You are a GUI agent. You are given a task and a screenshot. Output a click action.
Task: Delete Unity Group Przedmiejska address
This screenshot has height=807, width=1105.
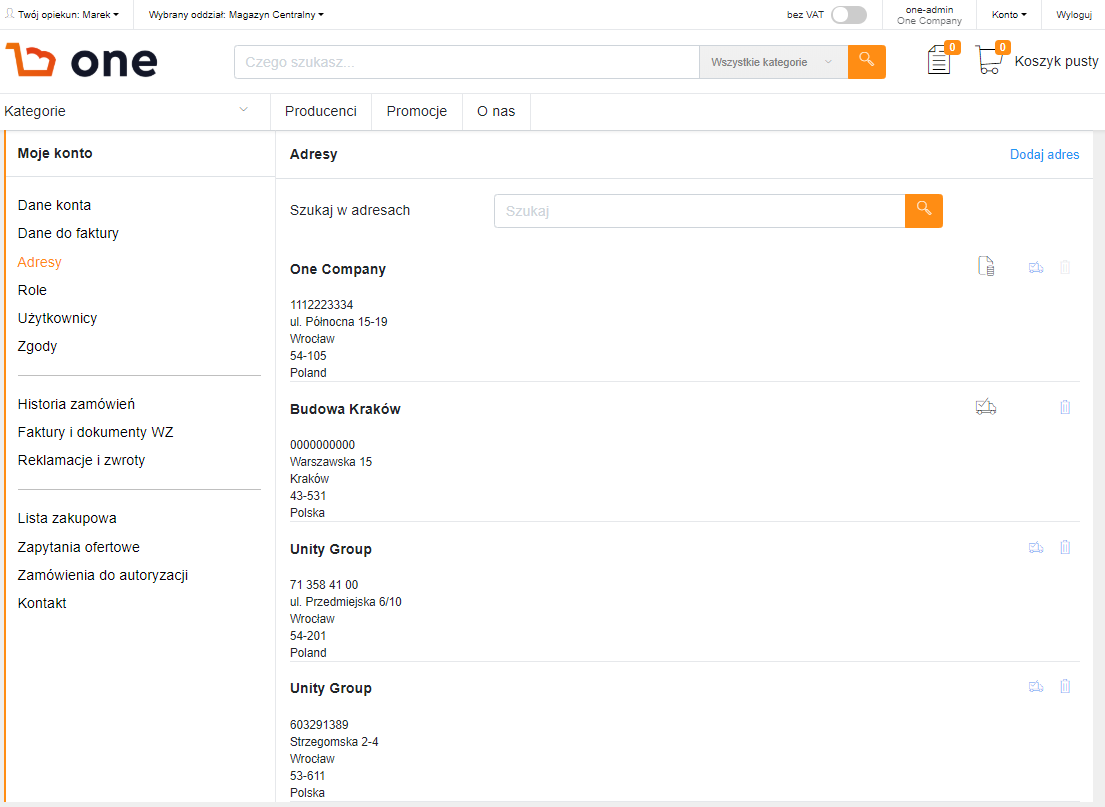1065,547
